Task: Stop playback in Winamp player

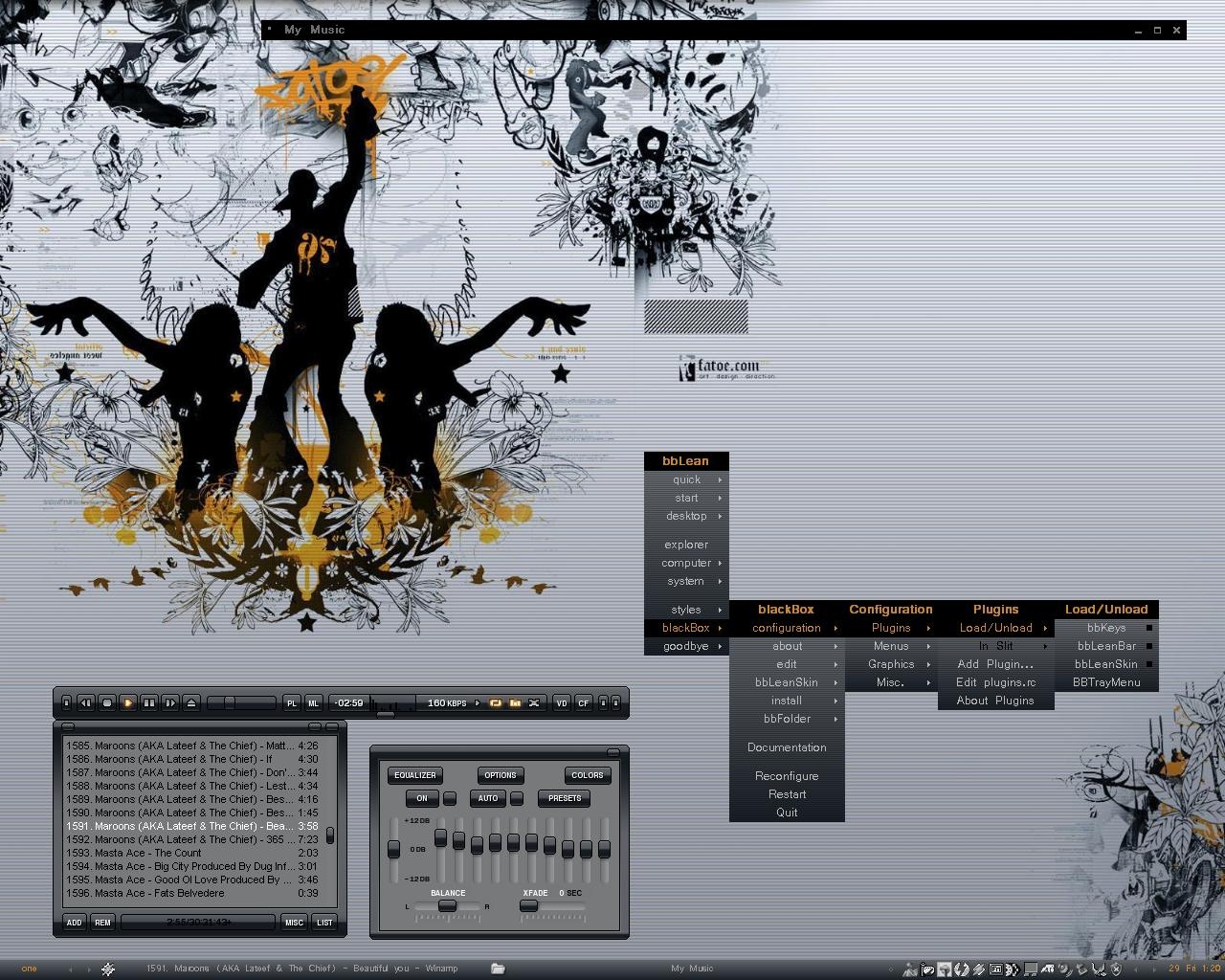Action: [x=107, y=702]
